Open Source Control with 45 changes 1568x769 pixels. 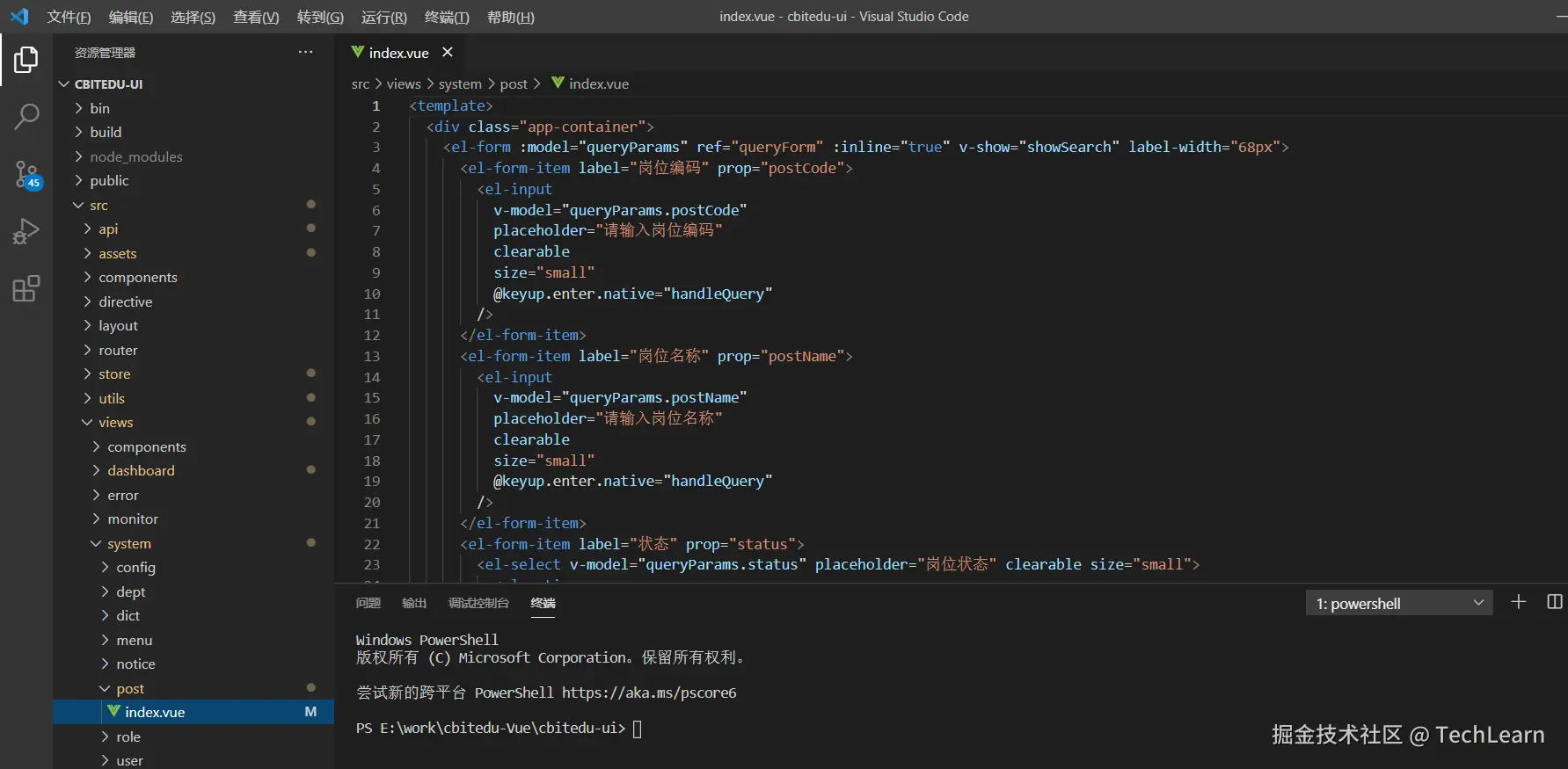click(x=26, y=174)
